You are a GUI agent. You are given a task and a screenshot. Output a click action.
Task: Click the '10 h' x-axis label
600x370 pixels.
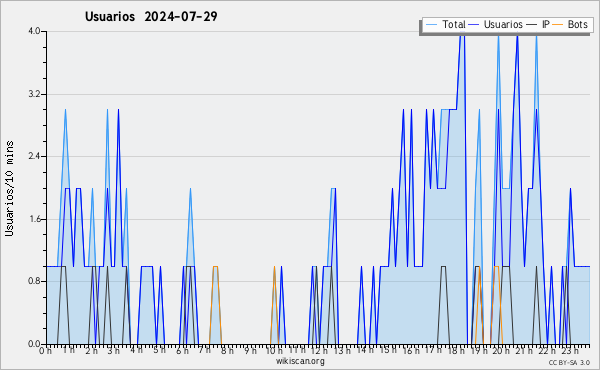274,350
